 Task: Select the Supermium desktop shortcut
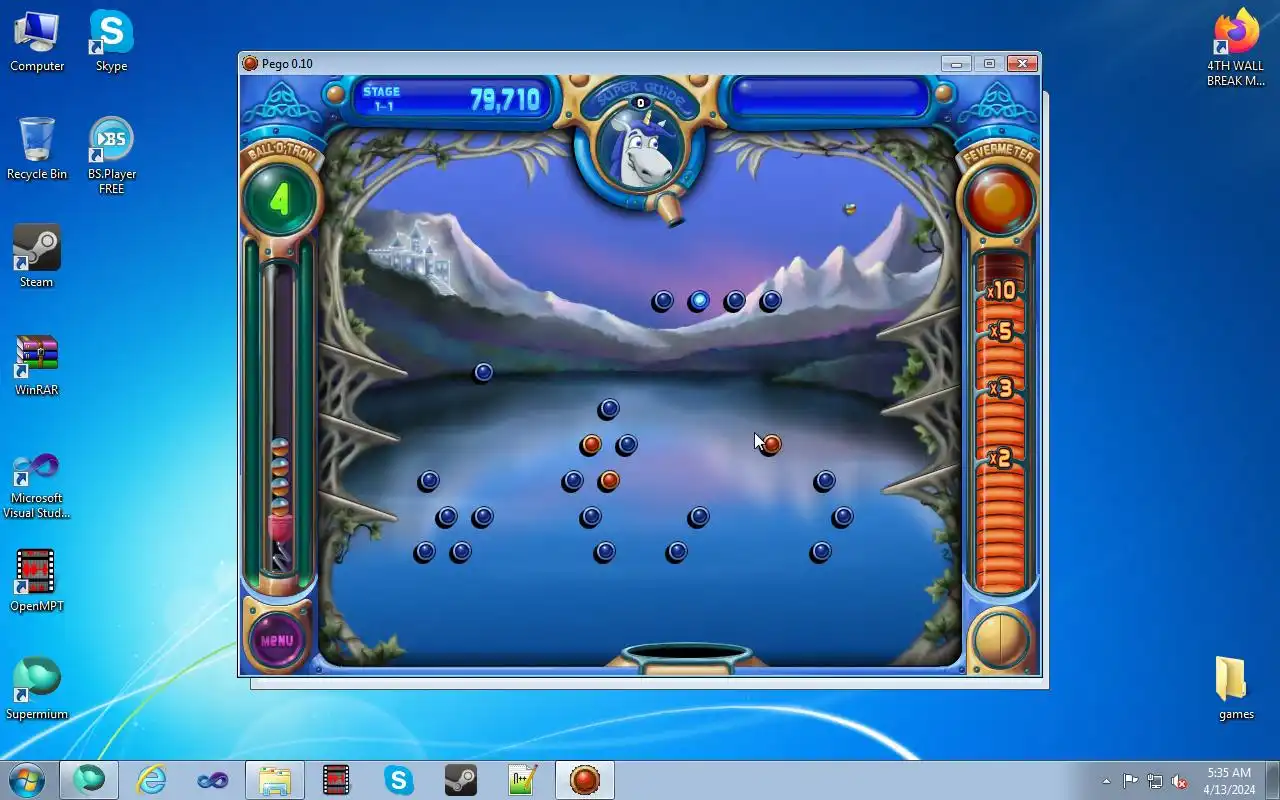[x=37, y=689]
